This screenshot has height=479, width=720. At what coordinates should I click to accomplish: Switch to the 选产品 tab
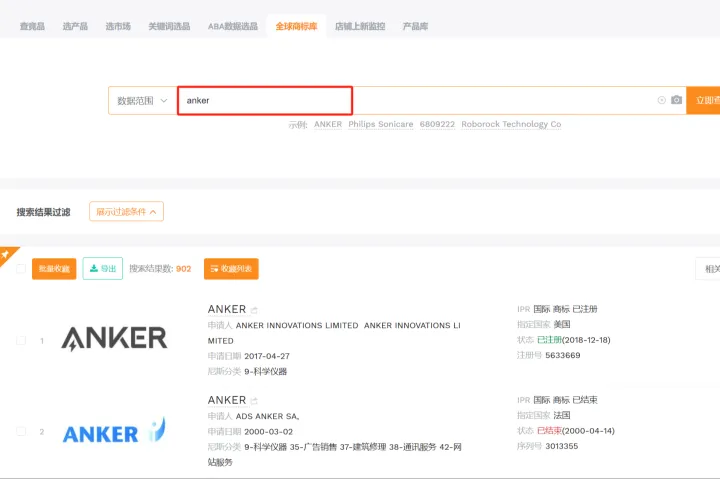[75, 26]
